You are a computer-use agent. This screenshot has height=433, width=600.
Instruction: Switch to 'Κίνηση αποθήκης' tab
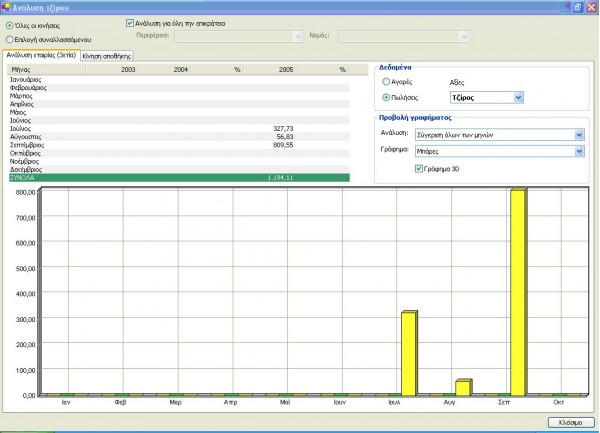click(107, 56)
